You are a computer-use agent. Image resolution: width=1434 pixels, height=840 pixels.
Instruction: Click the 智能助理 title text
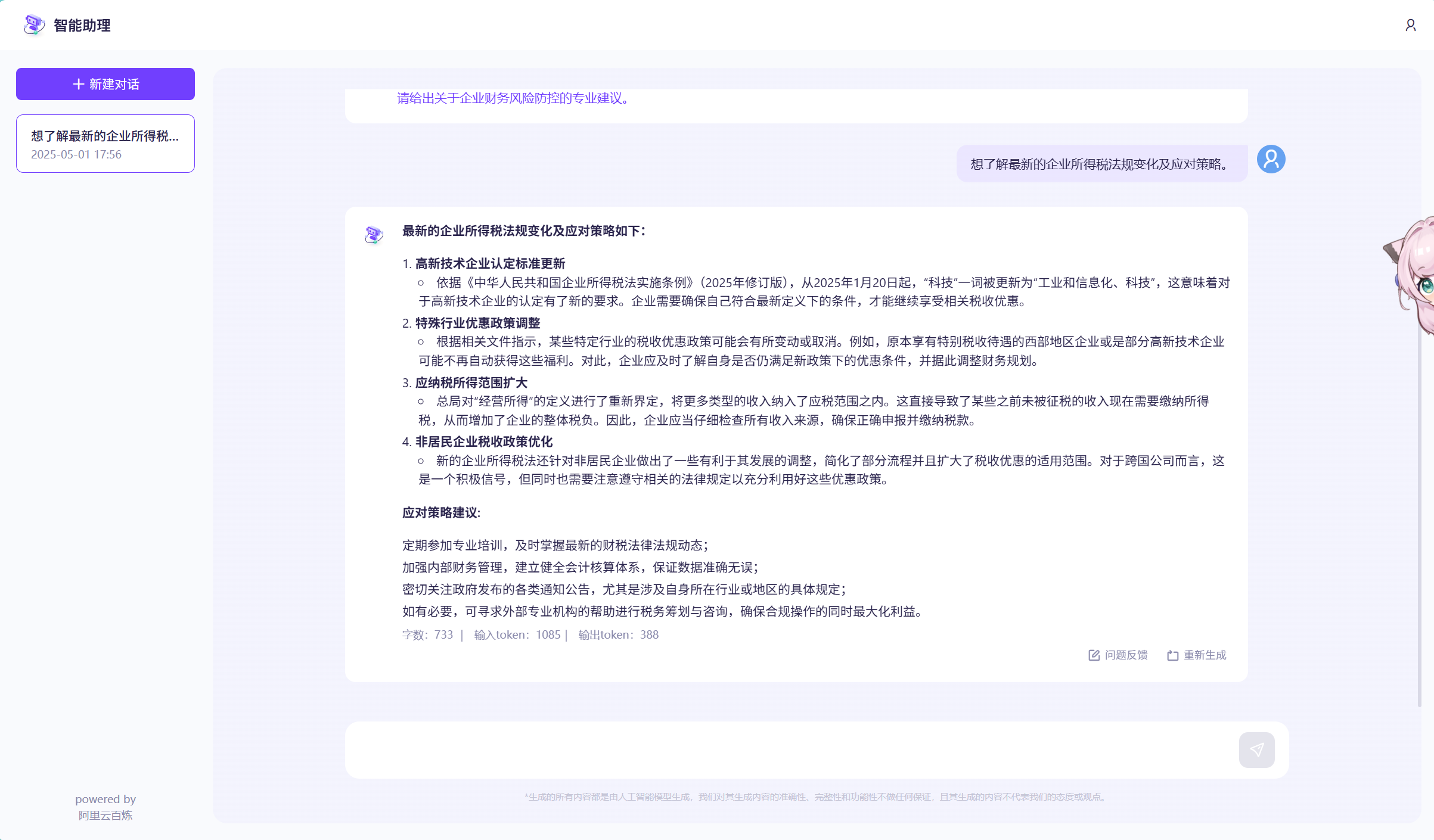pos(82,25)
